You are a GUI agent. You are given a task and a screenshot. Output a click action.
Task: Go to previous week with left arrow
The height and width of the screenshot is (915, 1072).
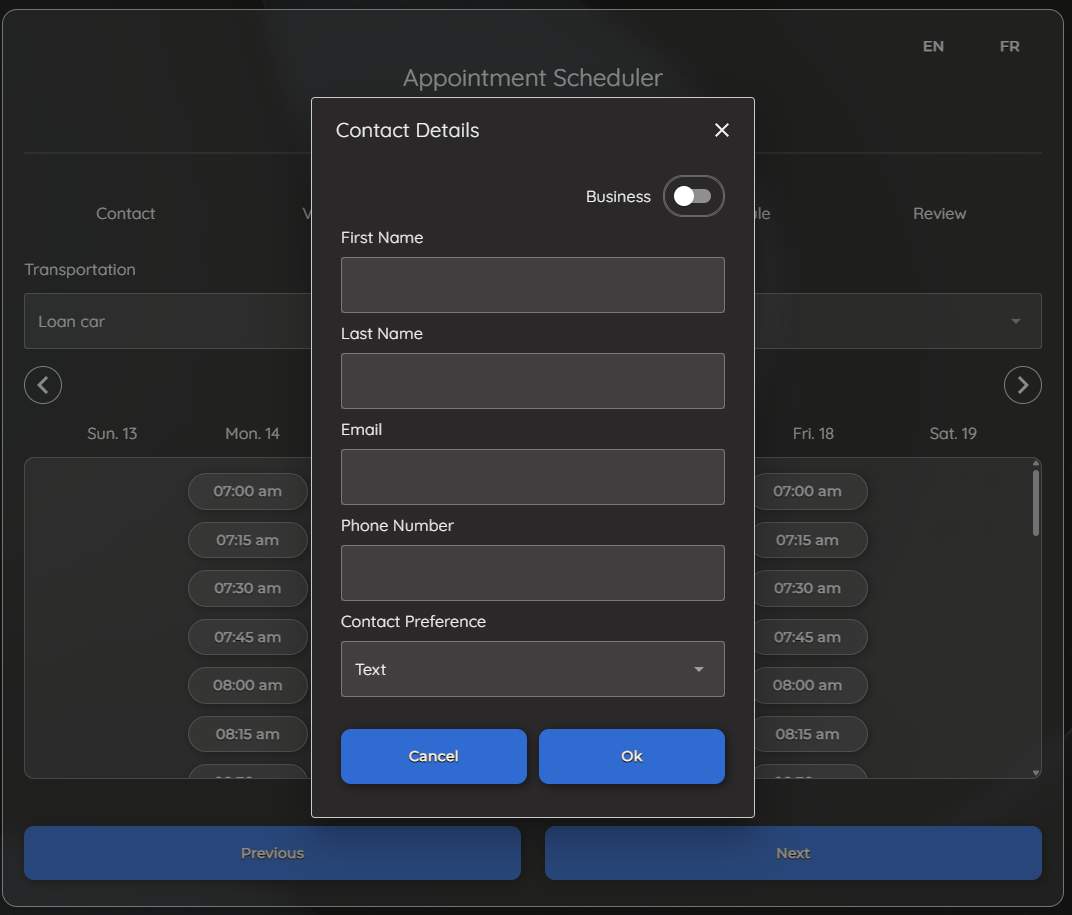click(43, 385)
